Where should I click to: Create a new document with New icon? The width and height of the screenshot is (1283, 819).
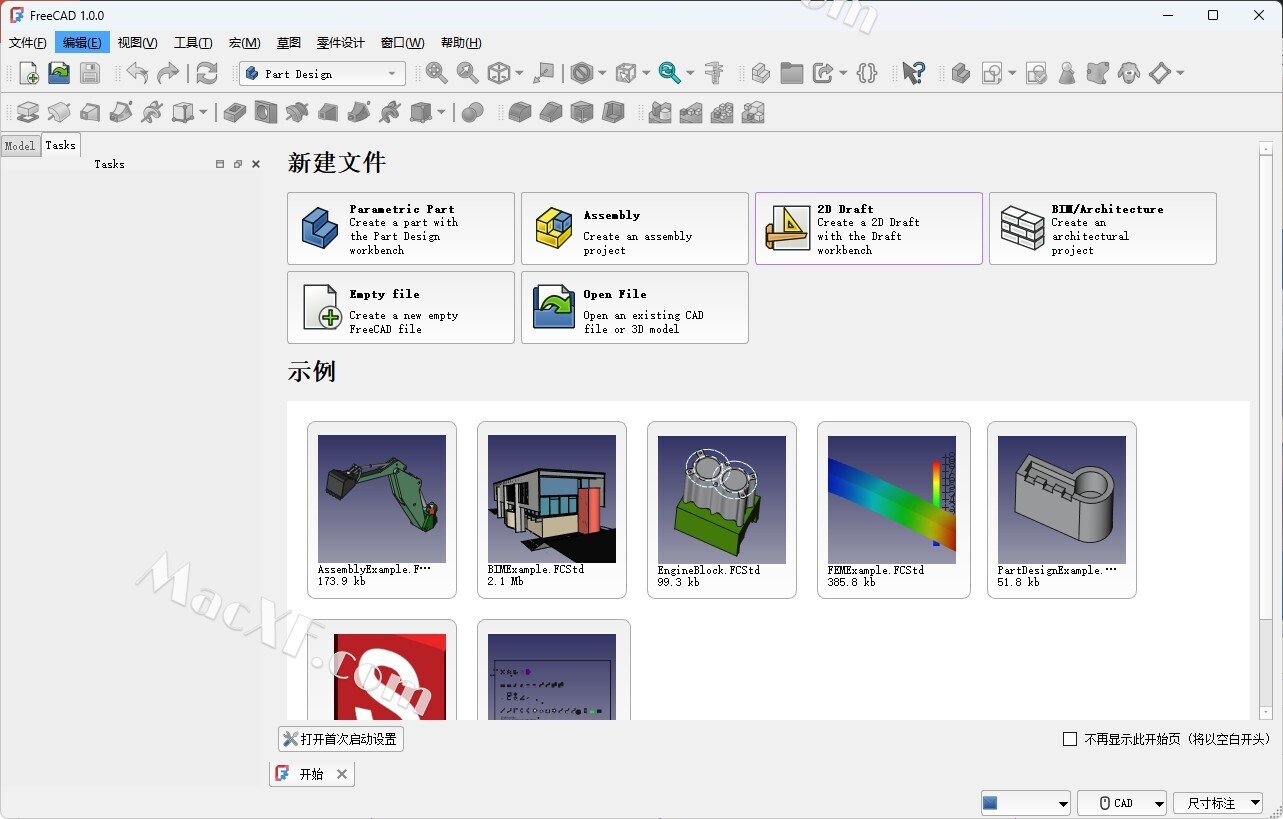tap(29, 73)
